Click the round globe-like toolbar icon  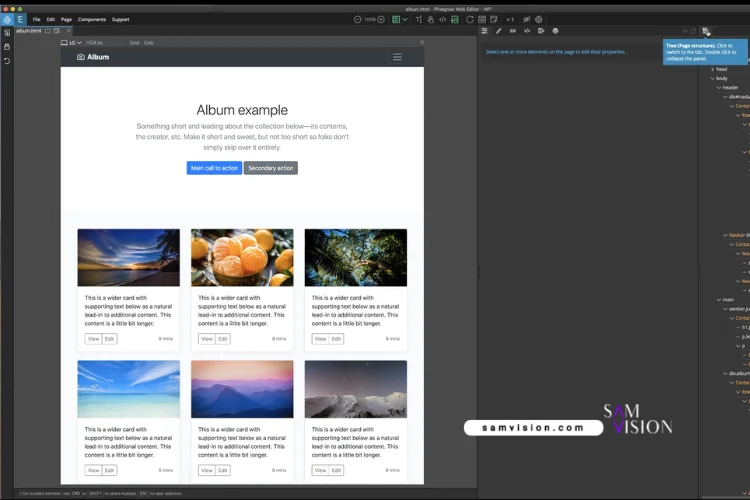coord(539,20)
